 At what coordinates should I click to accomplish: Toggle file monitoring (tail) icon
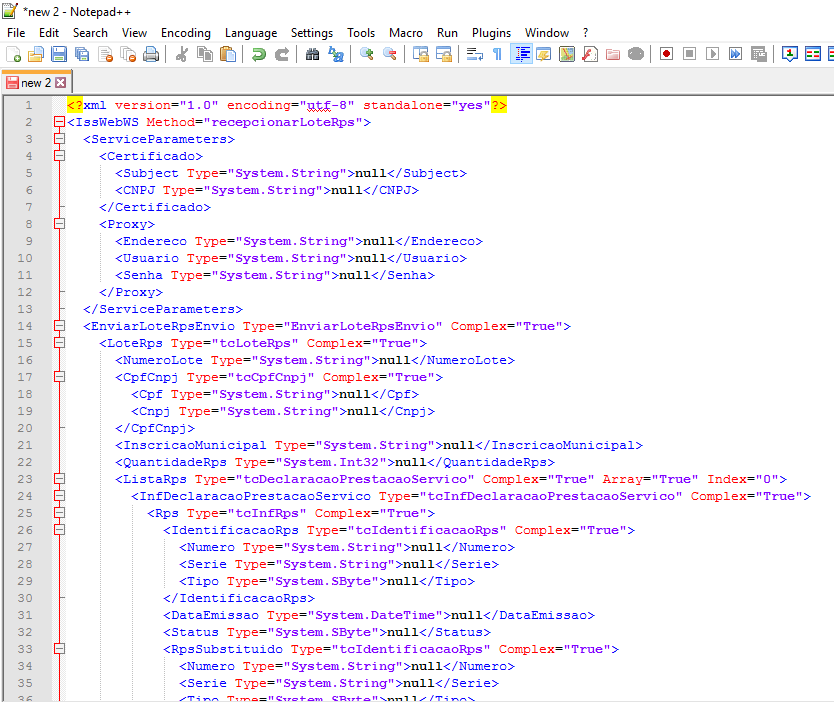pyautogui.click(x=636, y=54)
